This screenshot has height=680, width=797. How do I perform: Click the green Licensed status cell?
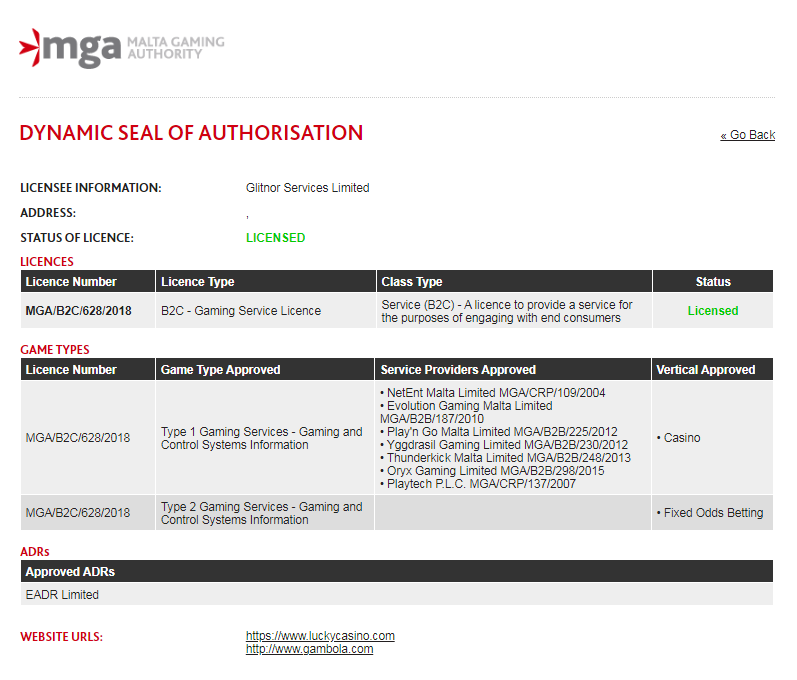tap(713, 311)
